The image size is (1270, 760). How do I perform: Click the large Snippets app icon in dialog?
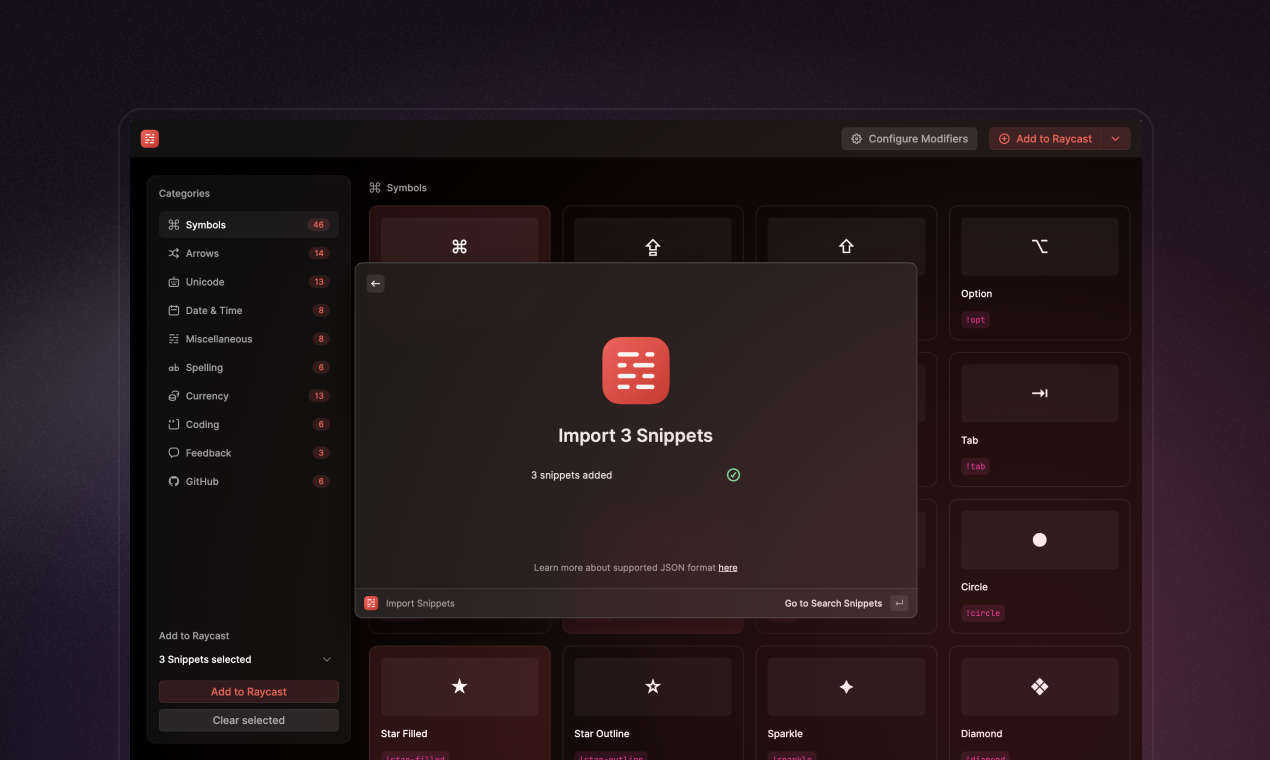[x=636, y=371]
